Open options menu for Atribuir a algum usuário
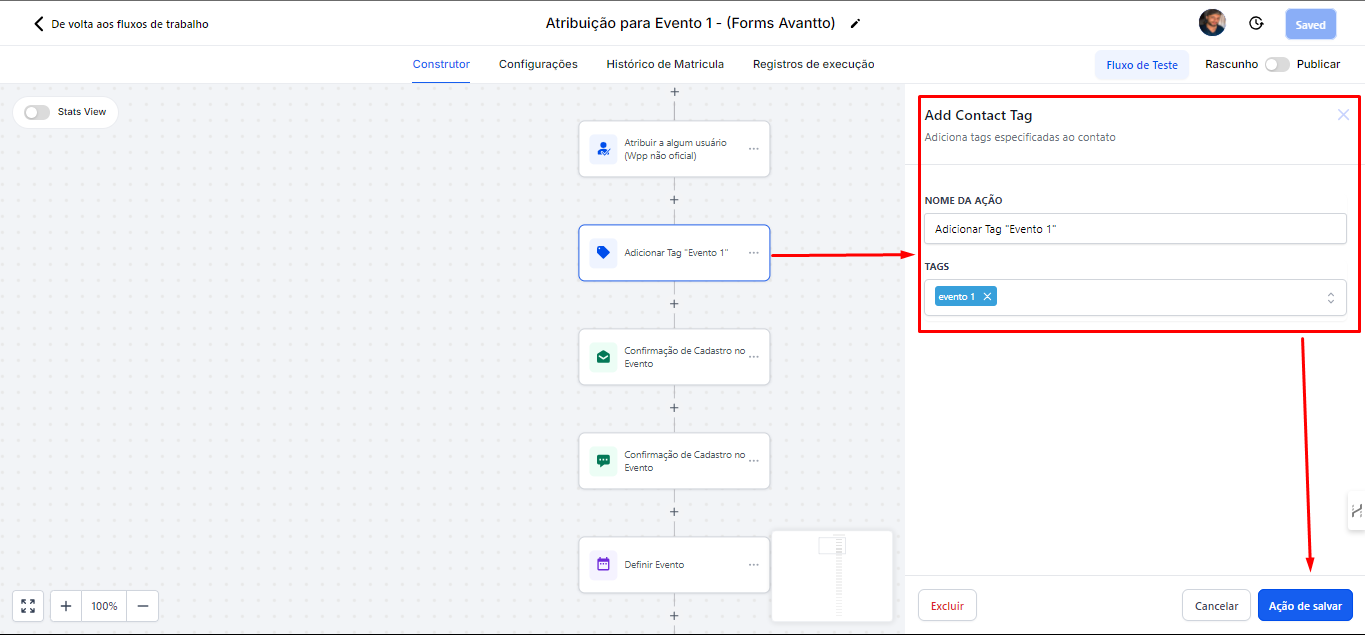Image resolution: width=1365 pixels, height=635 pixels. pyautogui.click(x=753, y=149)
